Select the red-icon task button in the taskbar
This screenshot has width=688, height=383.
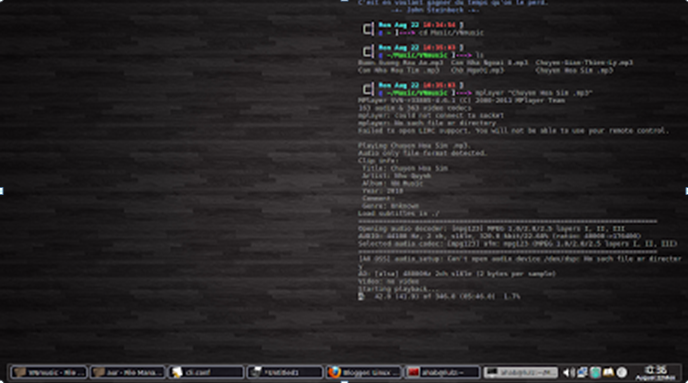[442, 372]
